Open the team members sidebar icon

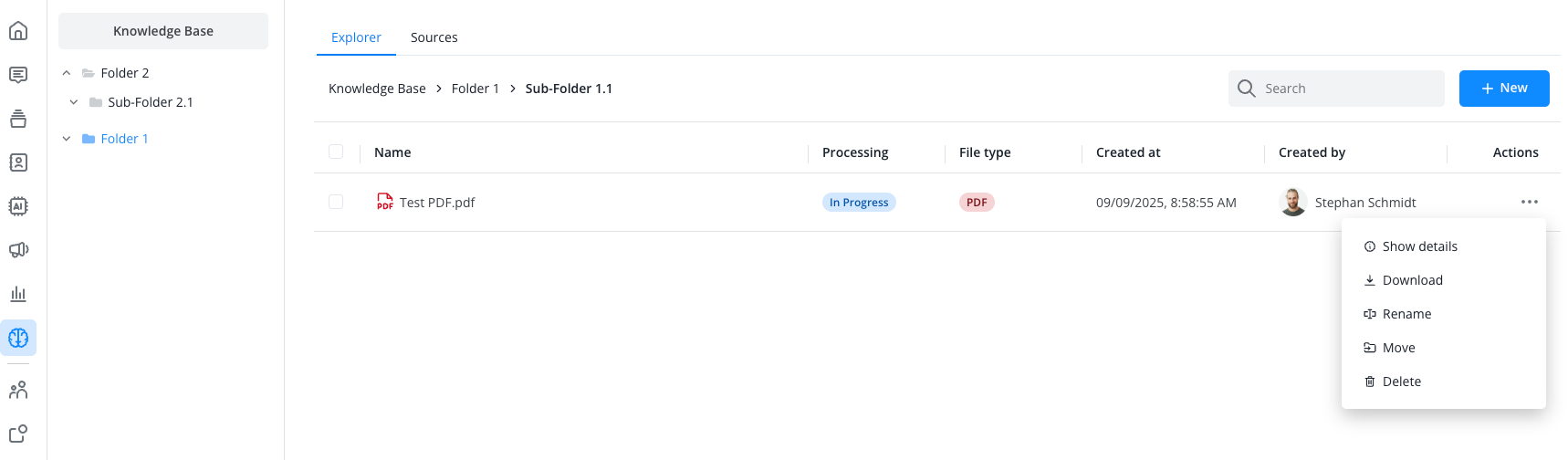[18, 391]
